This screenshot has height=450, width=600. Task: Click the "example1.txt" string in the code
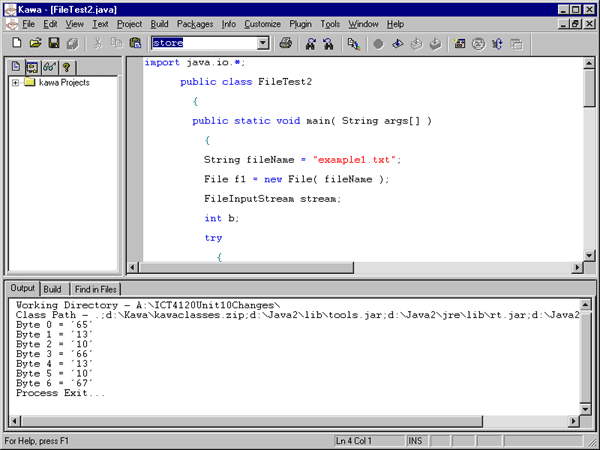coord(354,160)
